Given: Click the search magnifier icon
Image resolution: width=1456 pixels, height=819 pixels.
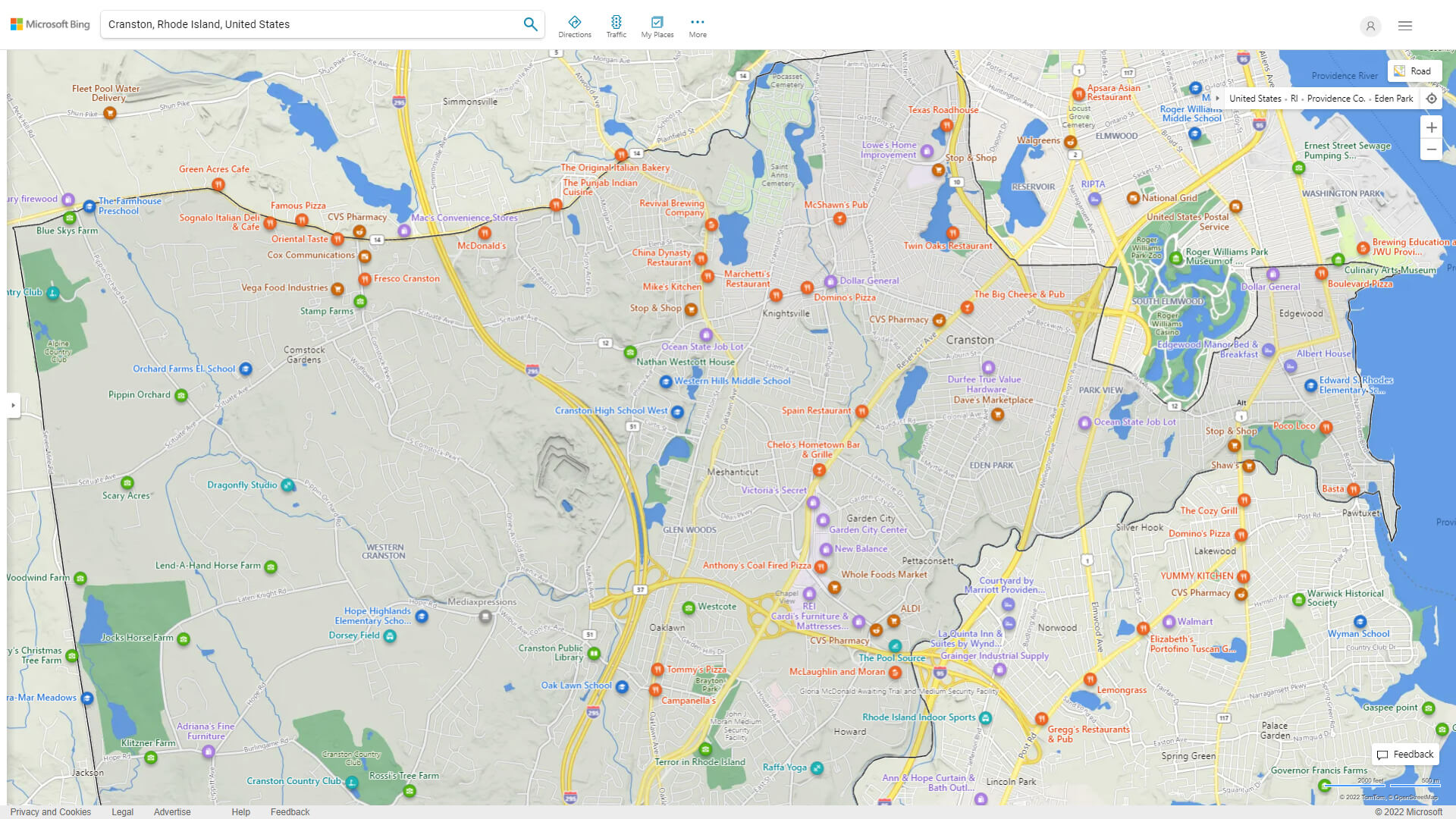Looking at the screenshot, I should pyautogui.click(x=530, y=24).
